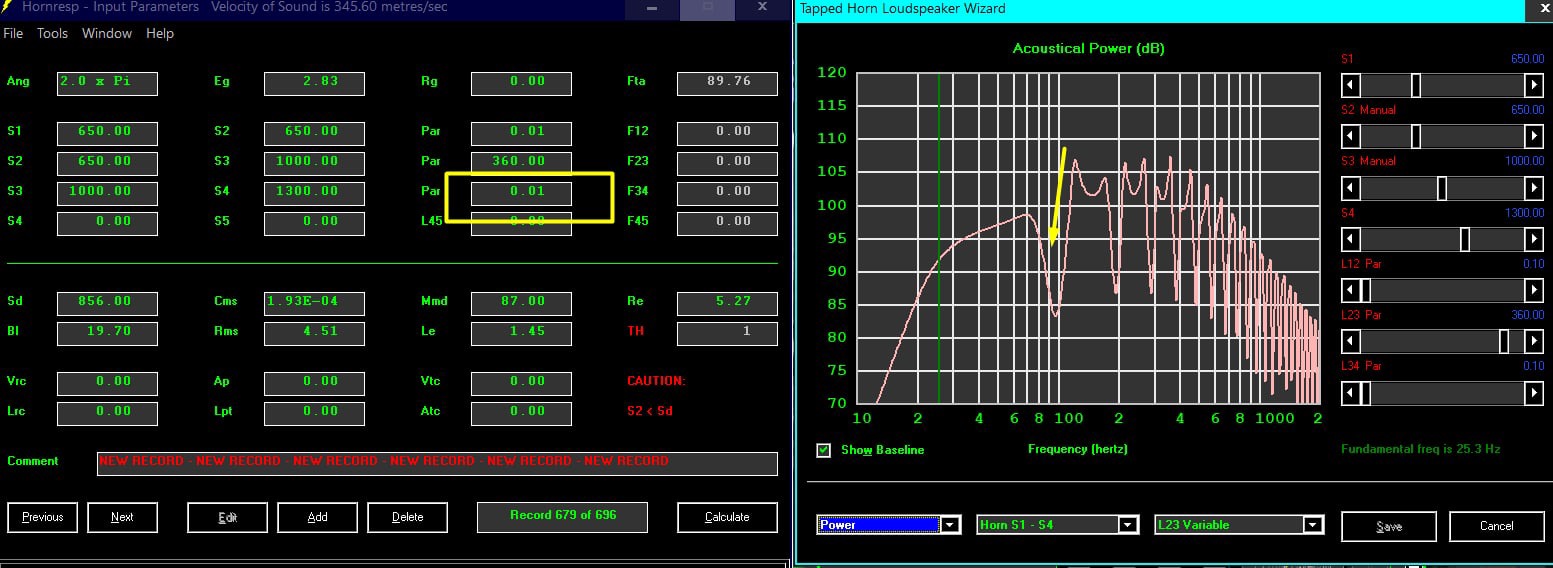Open the File menu
This screenshot has width=1553, height=568.
(x=13, y=33)
